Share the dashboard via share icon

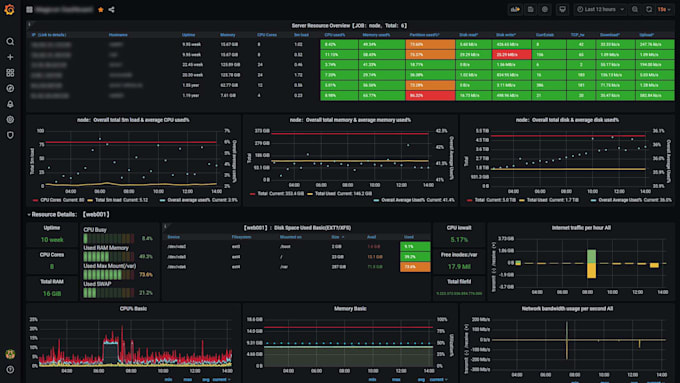tap(111, 9)
